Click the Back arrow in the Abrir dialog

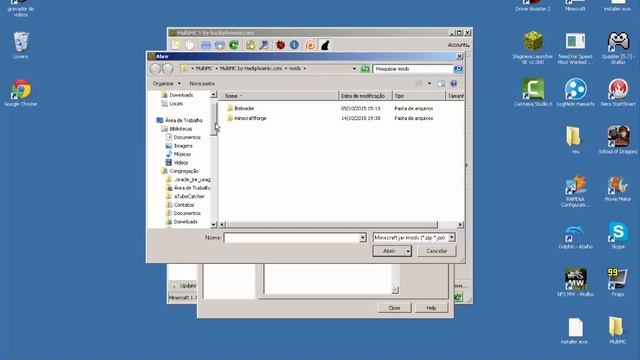coord(155,69)
